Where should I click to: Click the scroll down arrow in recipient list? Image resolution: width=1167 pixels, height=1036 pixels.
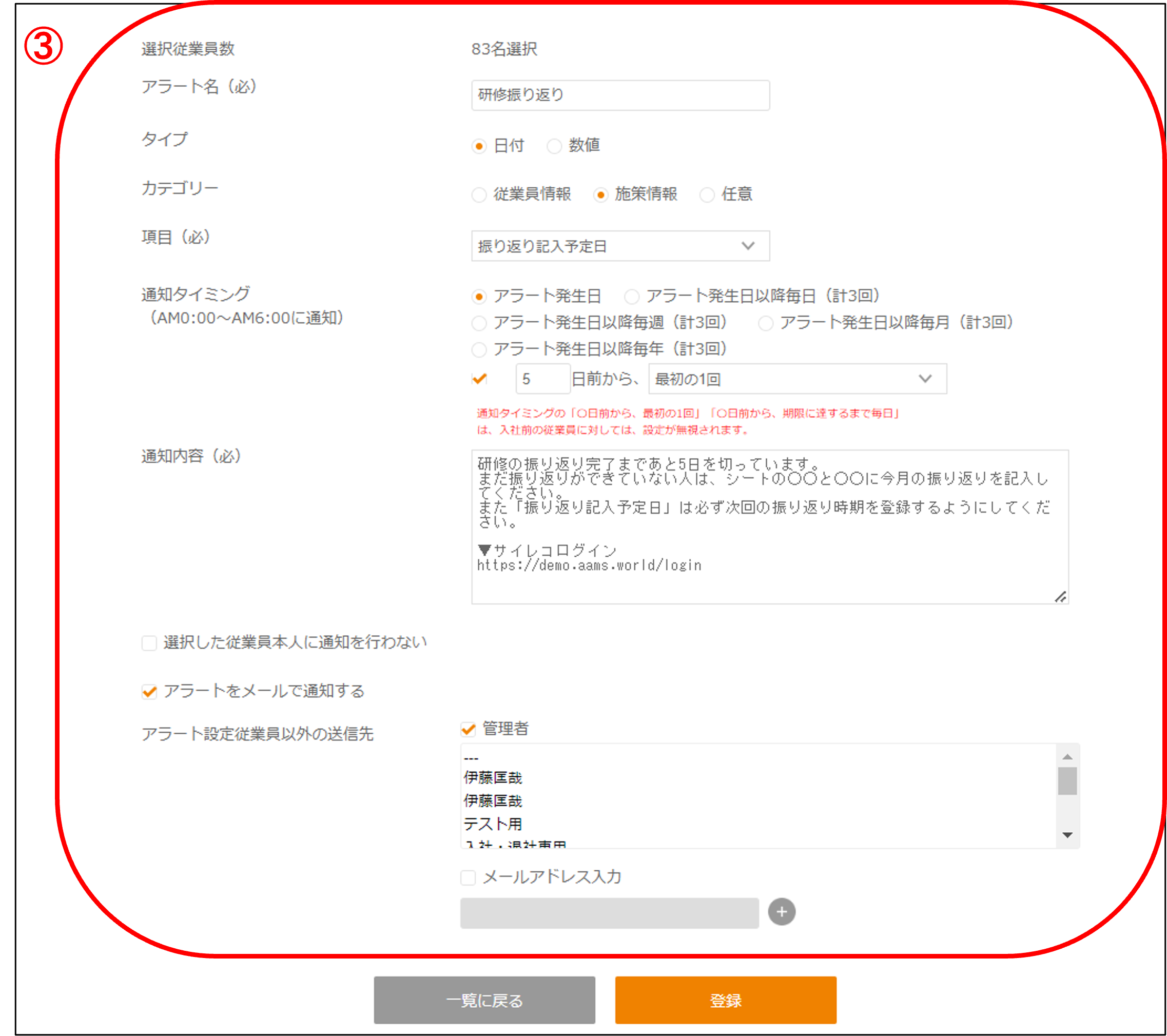pyautogui.click(x=1066, y=835)
